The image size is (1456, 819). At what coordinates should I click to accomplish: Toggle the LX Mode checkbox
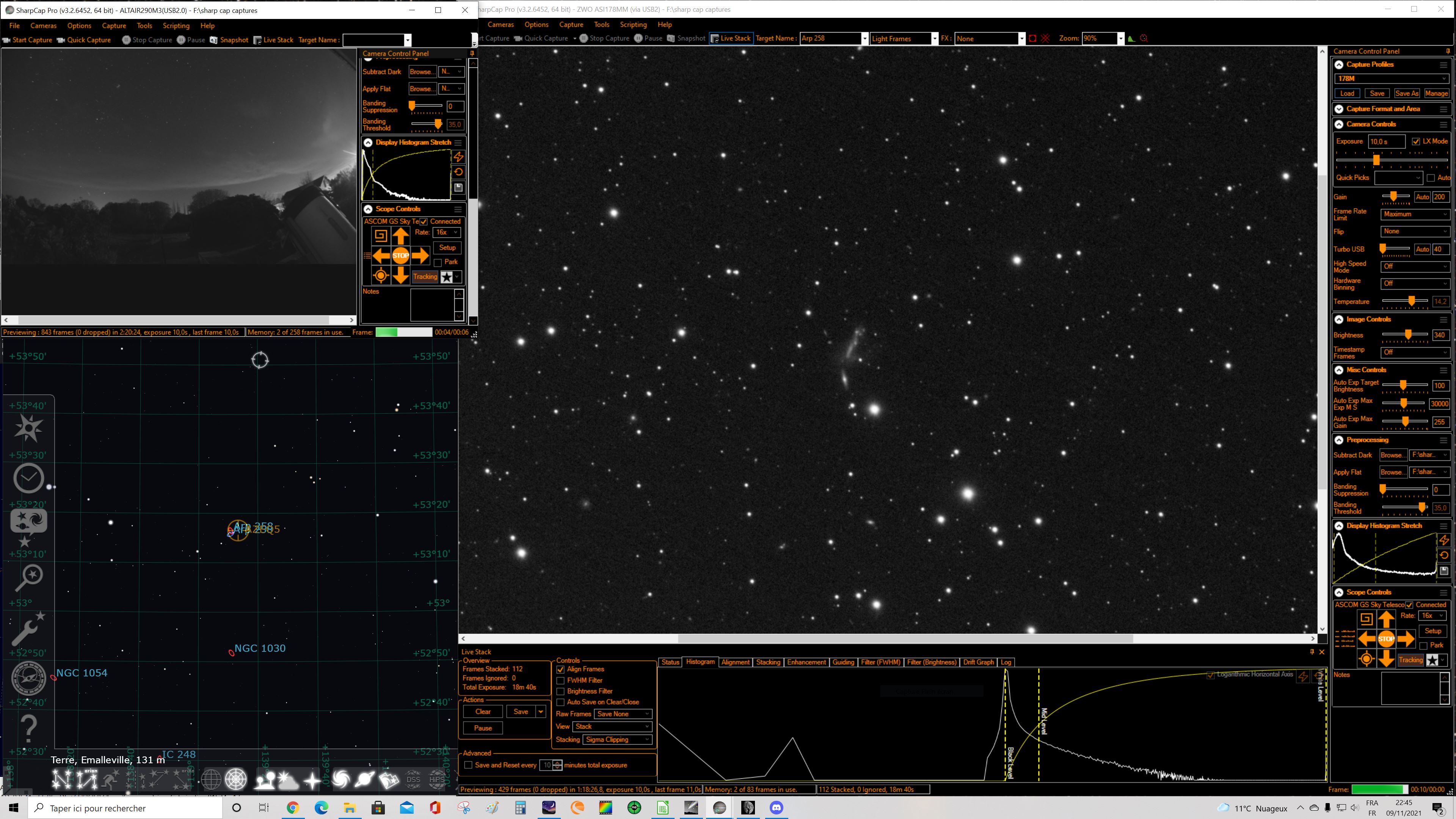point(1416,141)
